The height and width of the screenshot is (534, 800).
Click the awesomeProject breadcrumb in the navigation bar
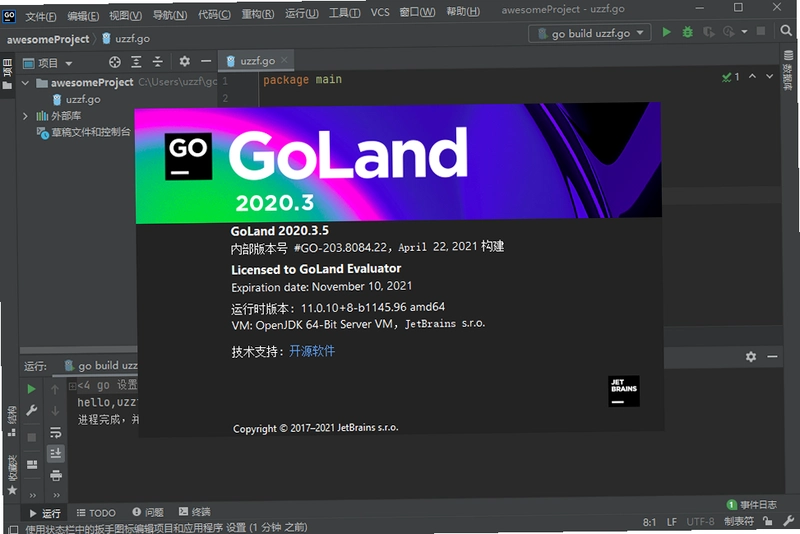(48, 39)
